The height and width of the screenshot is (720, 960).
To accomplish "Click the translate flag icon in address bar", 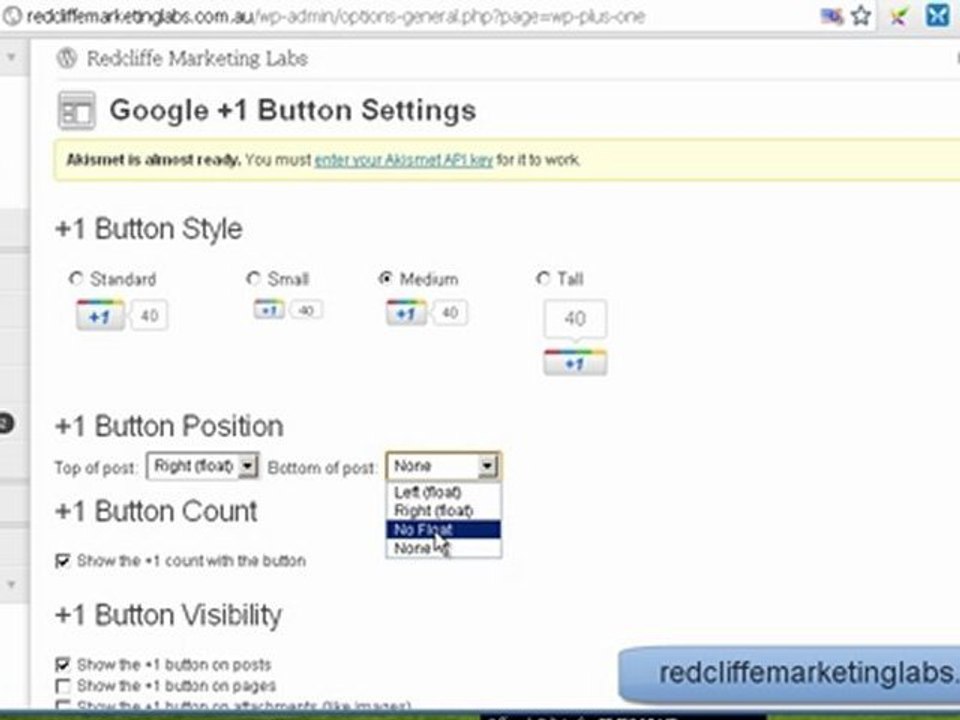I will (831, 16).
